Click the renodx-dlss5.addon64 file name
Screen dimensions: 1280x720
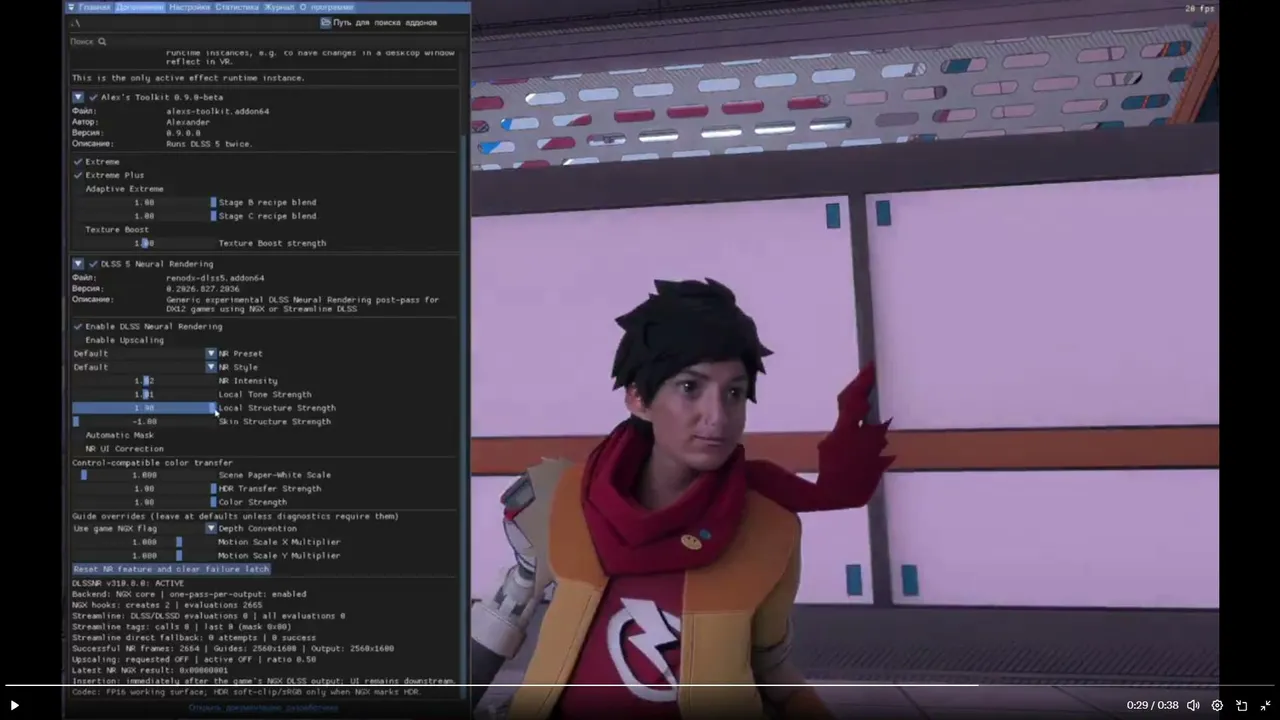[215, 278]
